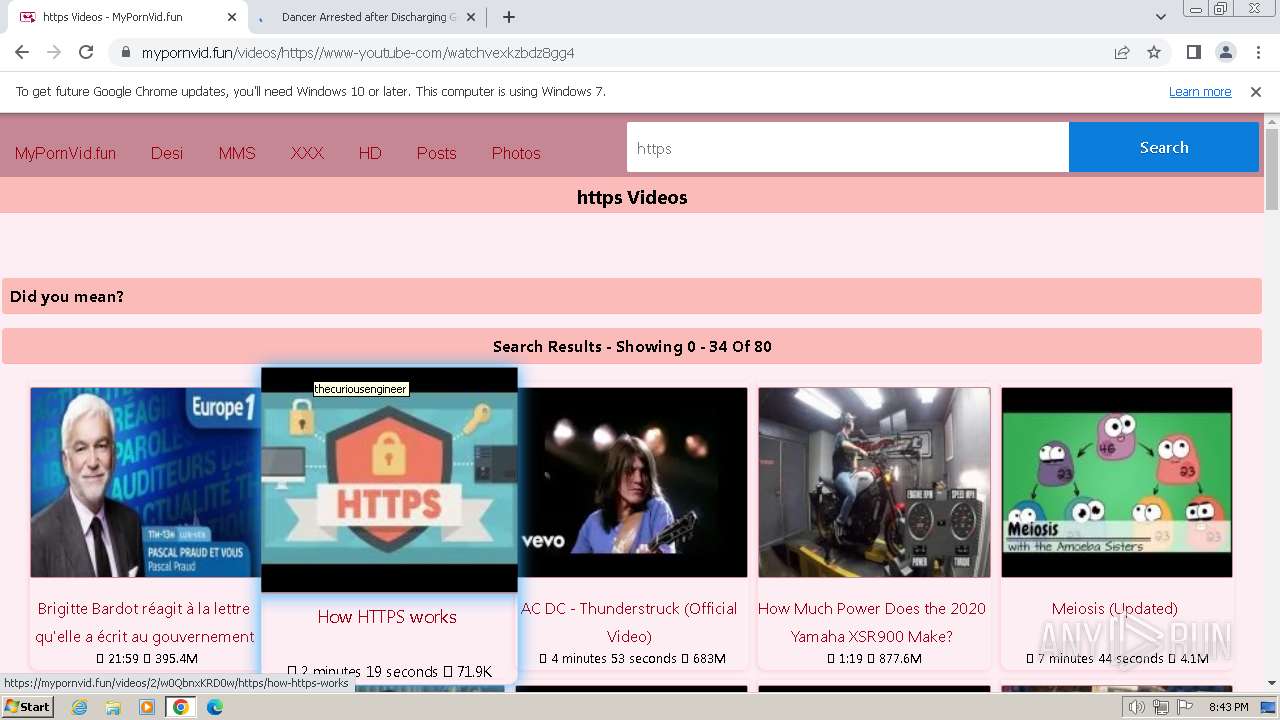Open 'How Much Power Does the 2020 Yamaha' link
1280x720 pixels.
tap(872, 622)
